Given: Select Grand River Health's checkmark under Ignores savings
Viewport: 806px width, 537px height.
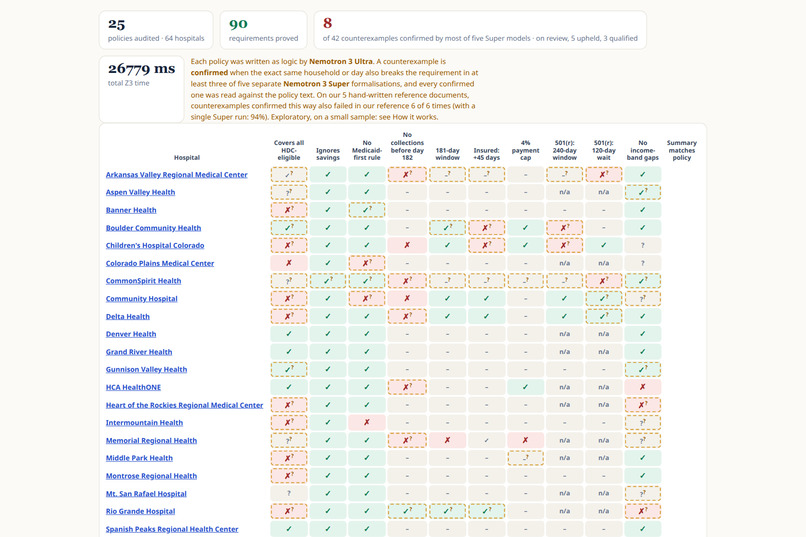Looking at the screenshot, I should pos(328,352).
